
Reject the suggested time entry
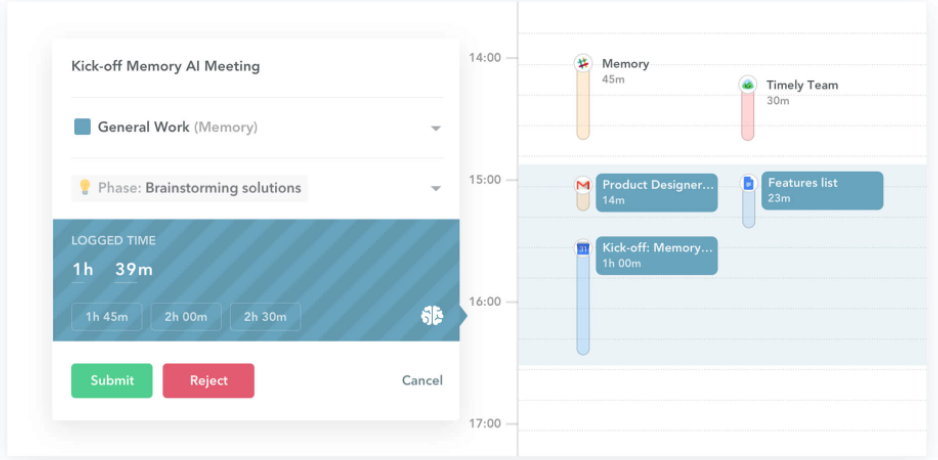(x=209, y=380)
